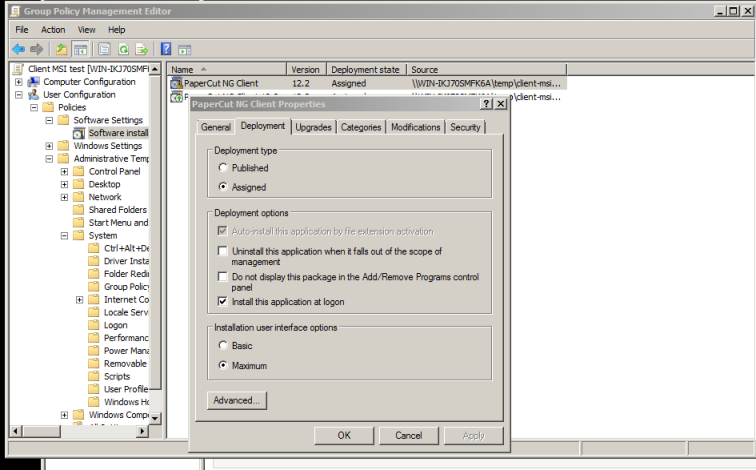Collapse the Administrative Templates node
This screenshot has width=756, height=470.
click(x=49, y=159)
